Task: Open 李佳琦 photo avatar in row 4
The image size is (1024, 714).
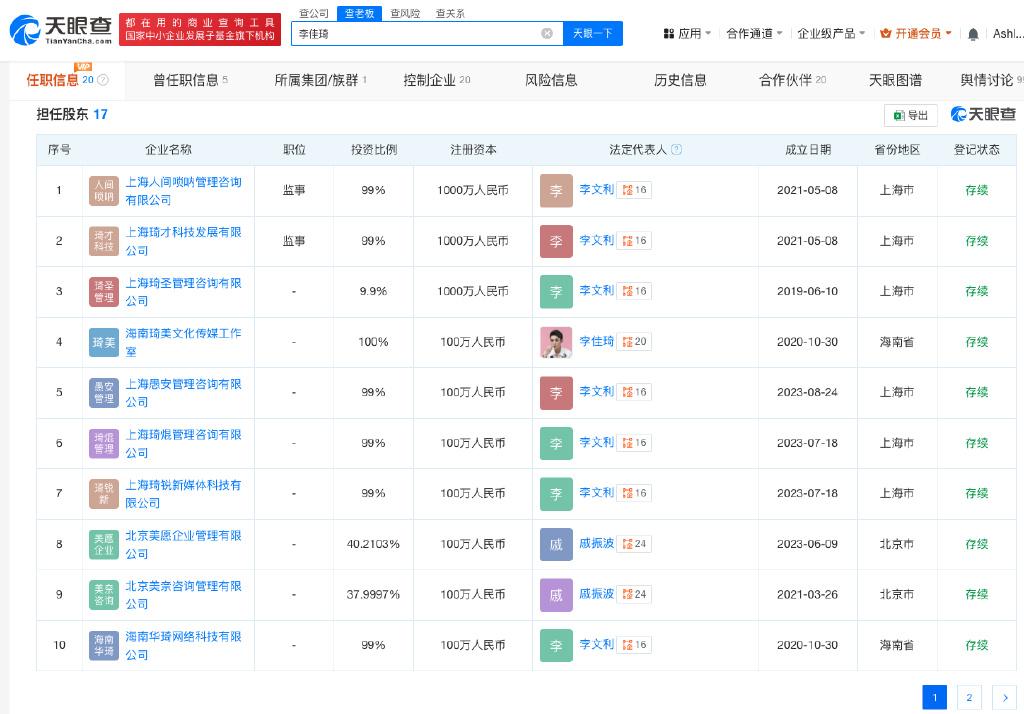Action: [556, 342]
